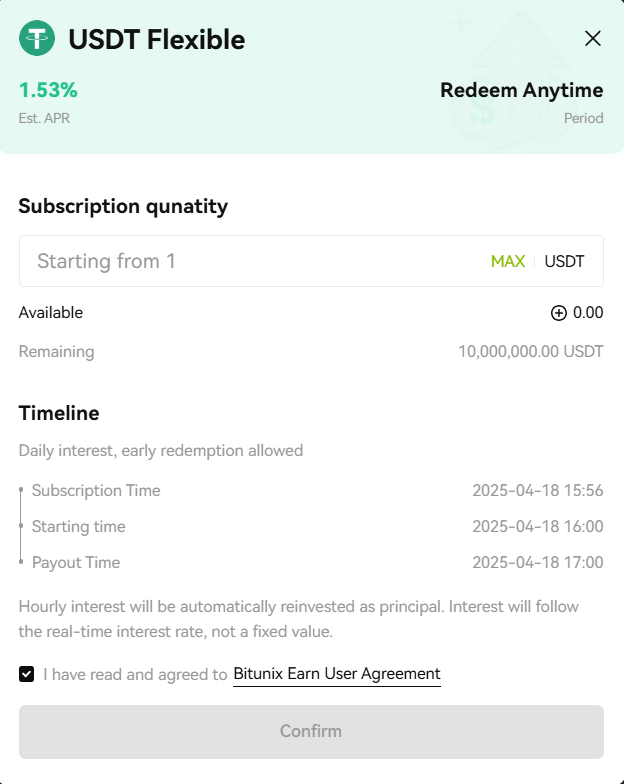Click the Remaining 10,000,000.00 USDT amount
The height and width of the screenshot is (784, 624).
pos(530,352)
